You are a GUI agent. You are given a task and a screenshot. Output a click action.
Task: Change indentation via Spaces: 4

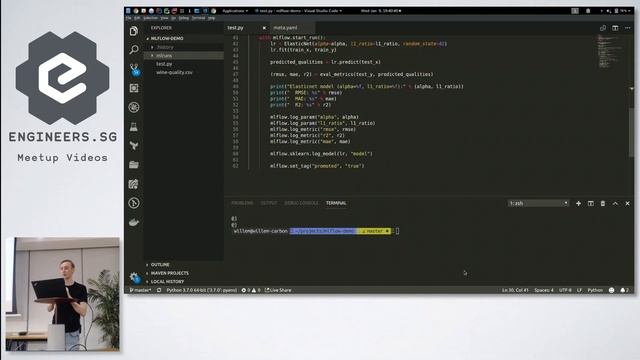click(x=544, y=290)
